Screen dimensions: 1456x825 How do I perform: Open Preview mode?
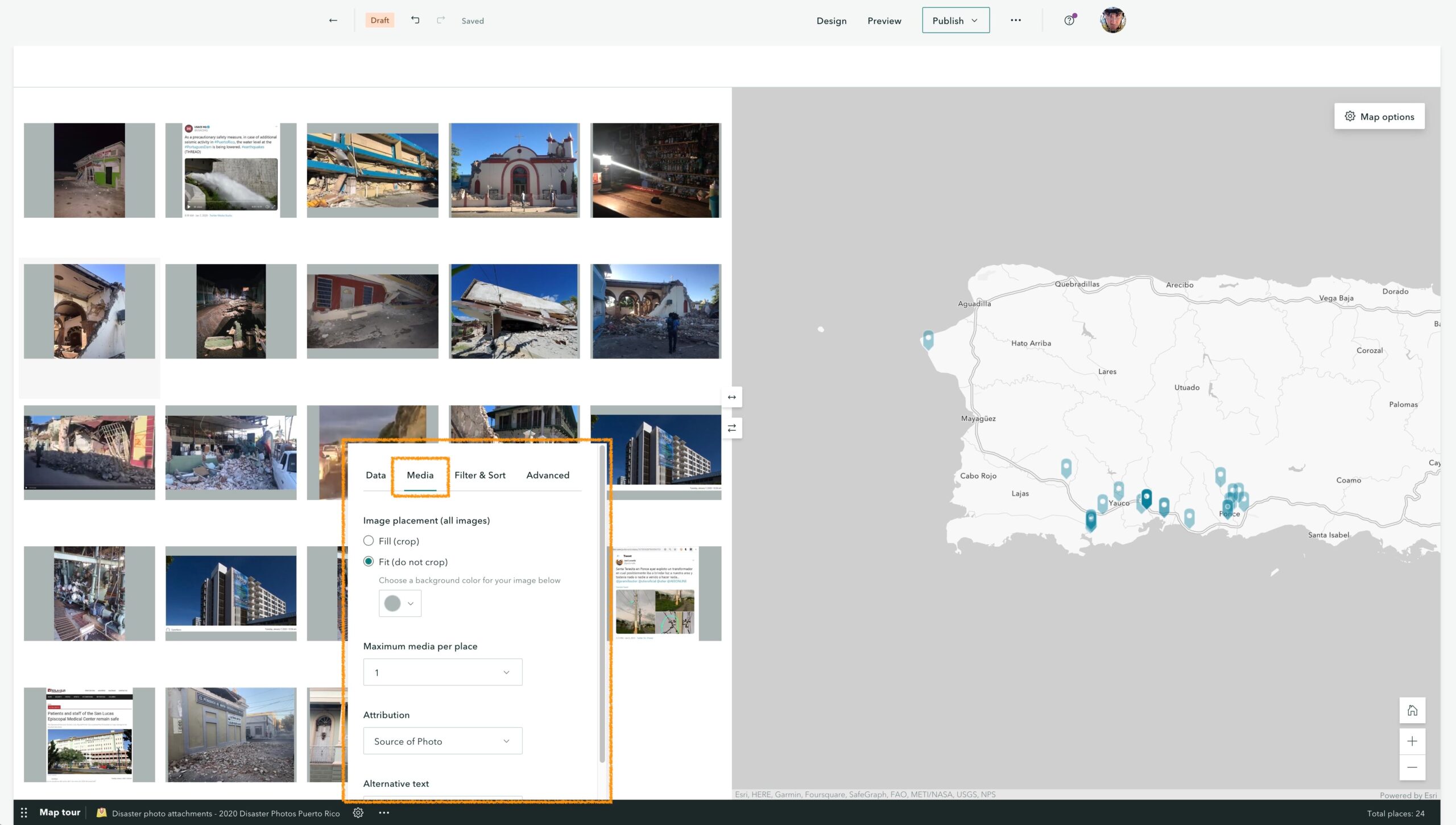[x=884, y=20]
